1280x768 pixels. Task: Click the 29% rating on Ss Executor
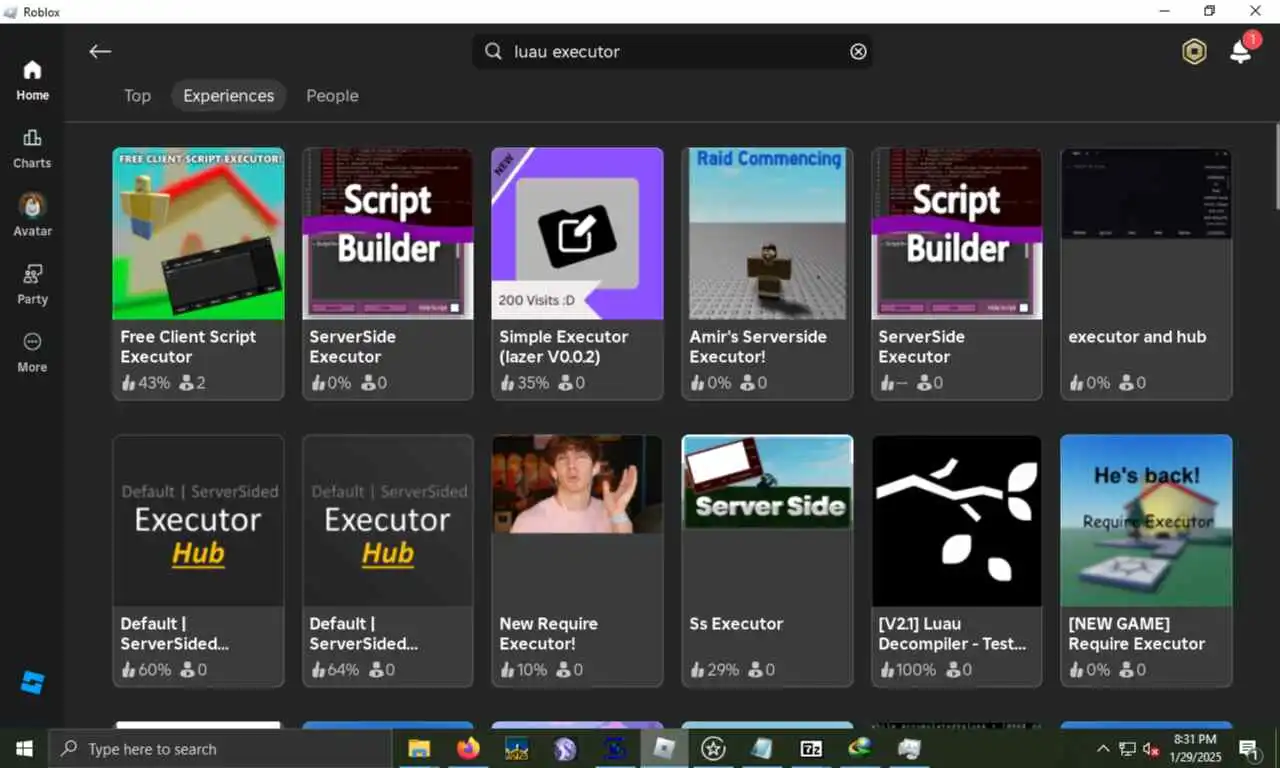tap(714, 669)
